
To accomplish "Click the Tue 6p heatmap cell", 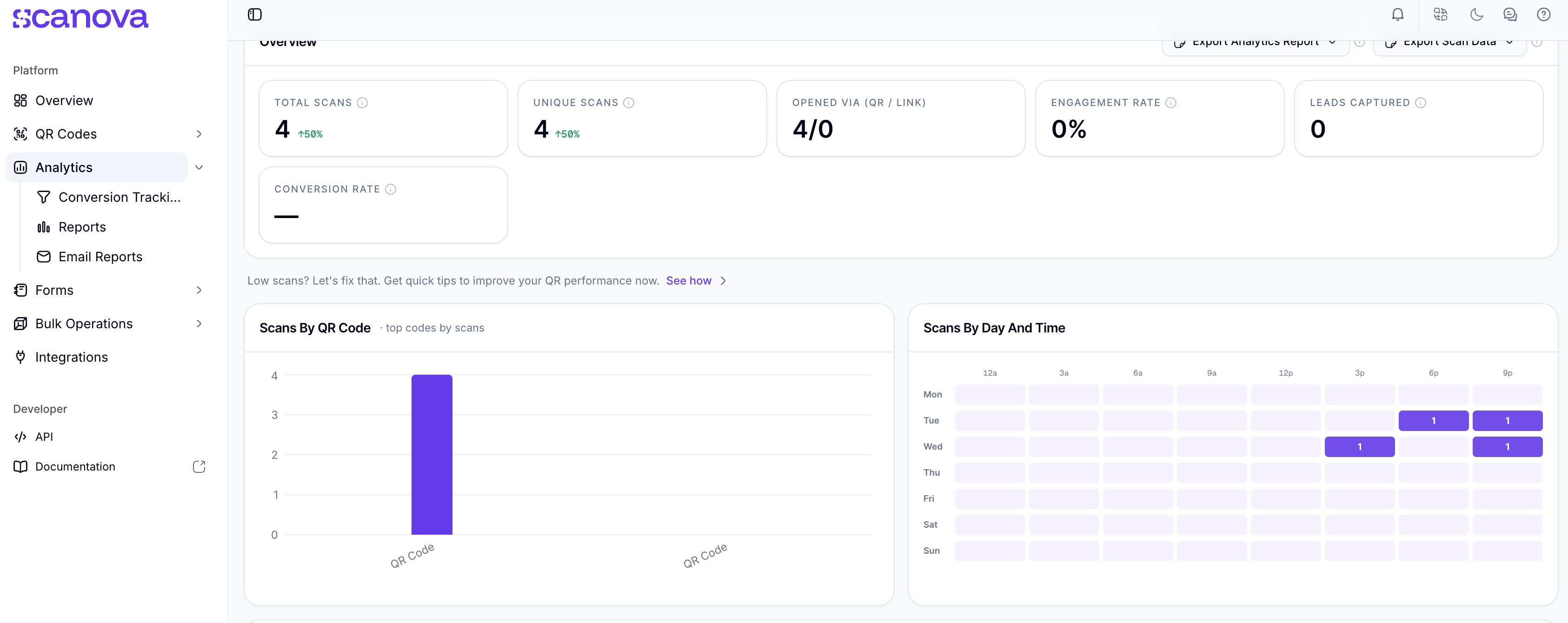I will coord(1433,420).
